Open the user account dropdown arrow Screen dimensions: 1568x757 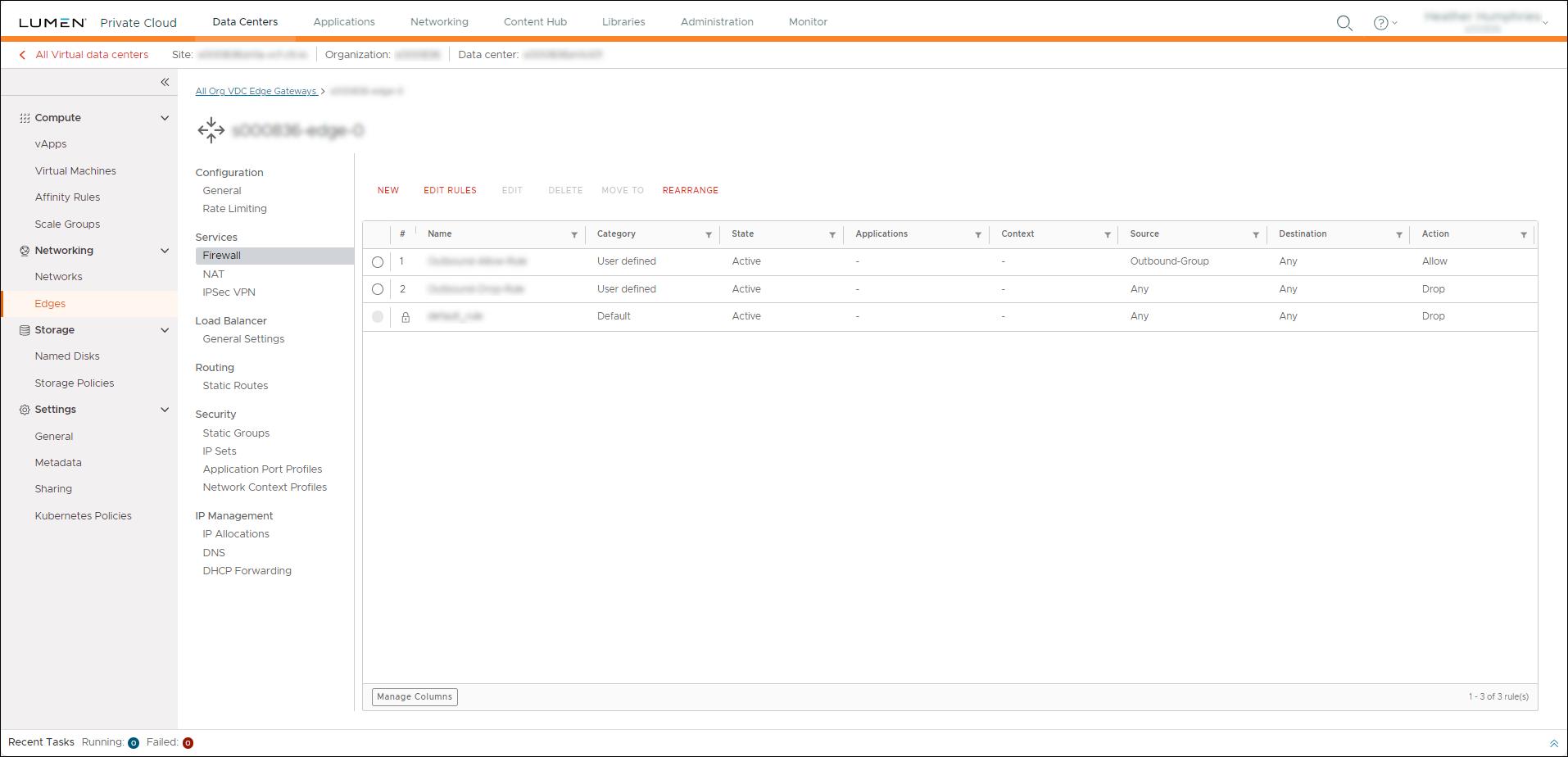[x=1546, y=21]
